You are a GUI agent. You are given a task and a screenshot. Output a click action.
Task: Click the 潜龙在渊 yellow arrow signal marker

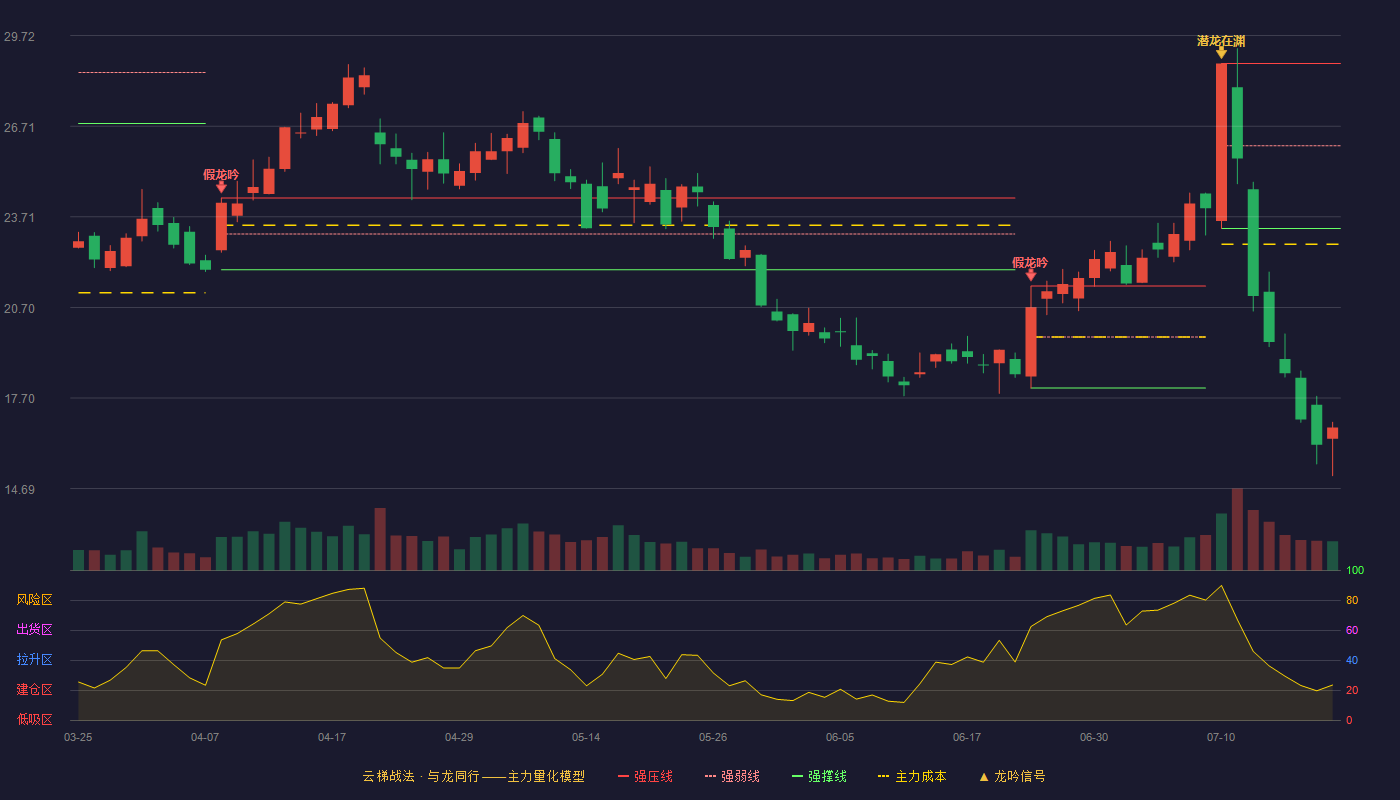tap(1221, 52)
